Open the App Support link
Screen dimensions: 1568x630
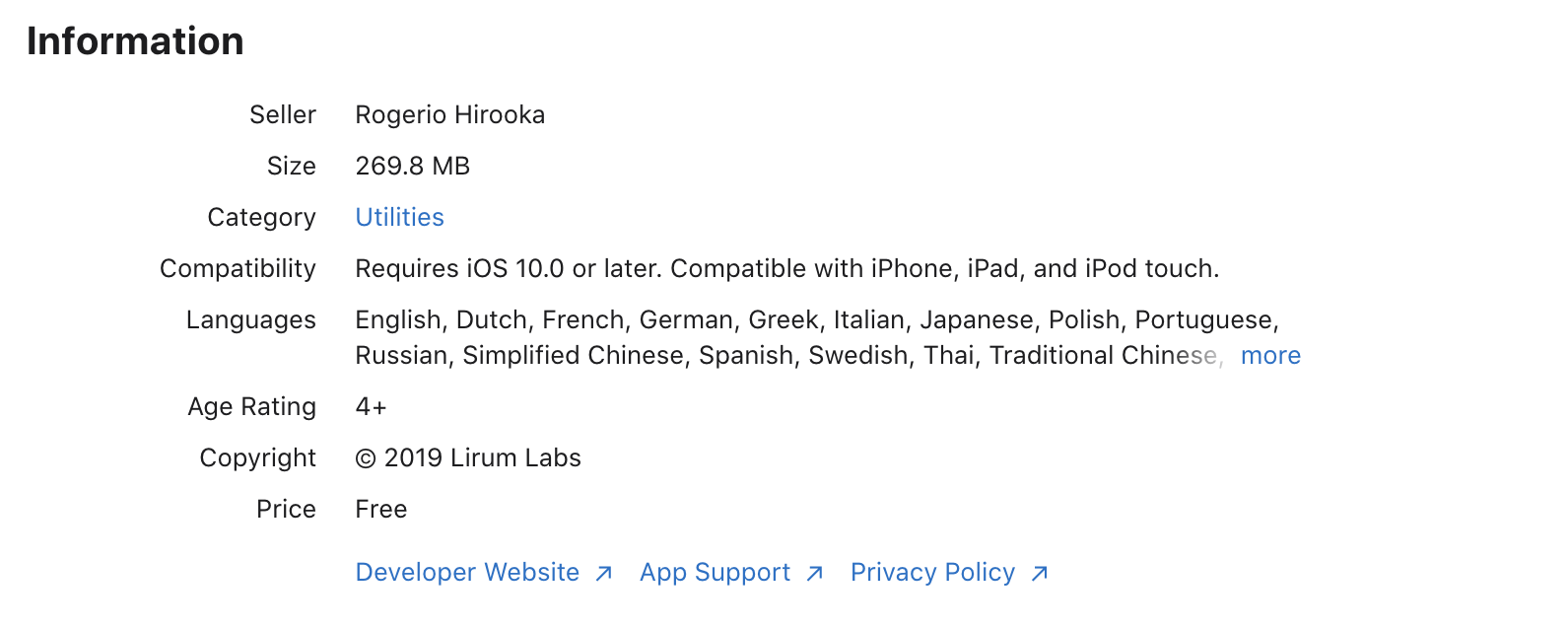[715, 572]
